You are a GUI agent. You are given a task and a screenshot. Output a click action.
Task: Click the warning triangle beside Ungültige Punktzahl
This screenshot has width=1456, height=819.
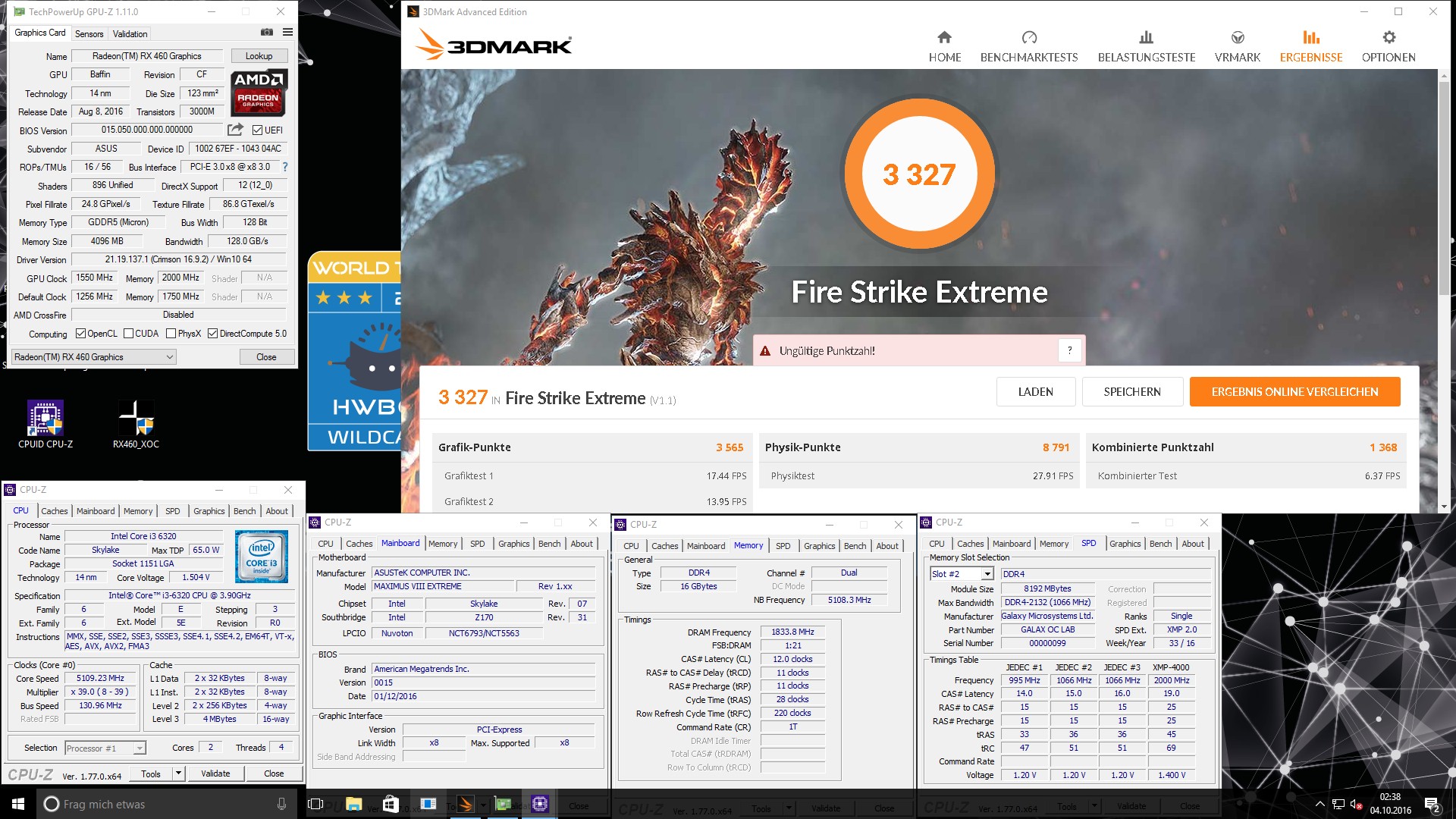click(x=765, y=351)
